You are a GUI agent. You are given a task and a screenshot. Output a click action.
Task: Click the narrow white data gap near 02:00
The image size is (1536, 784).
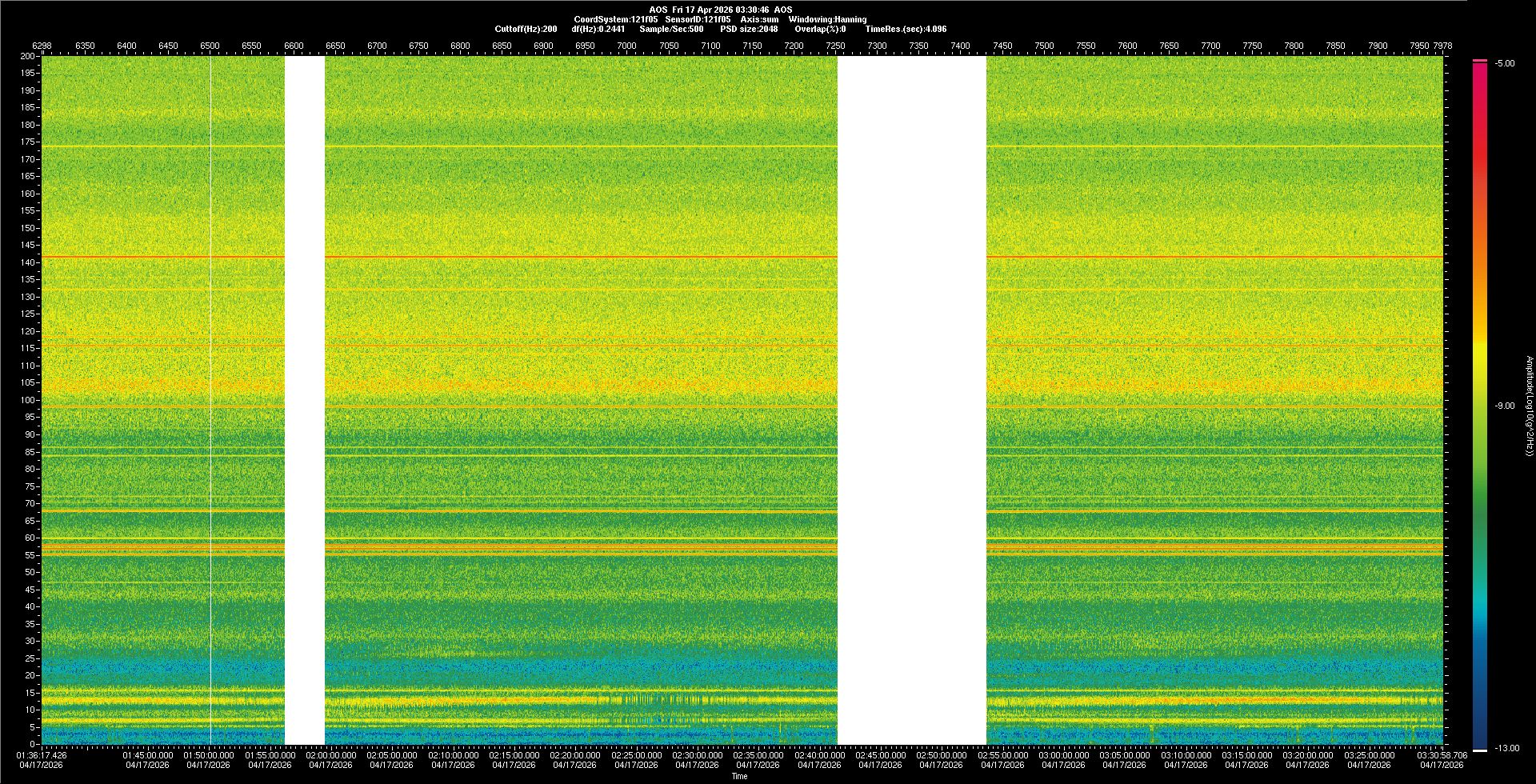[305, 400]
